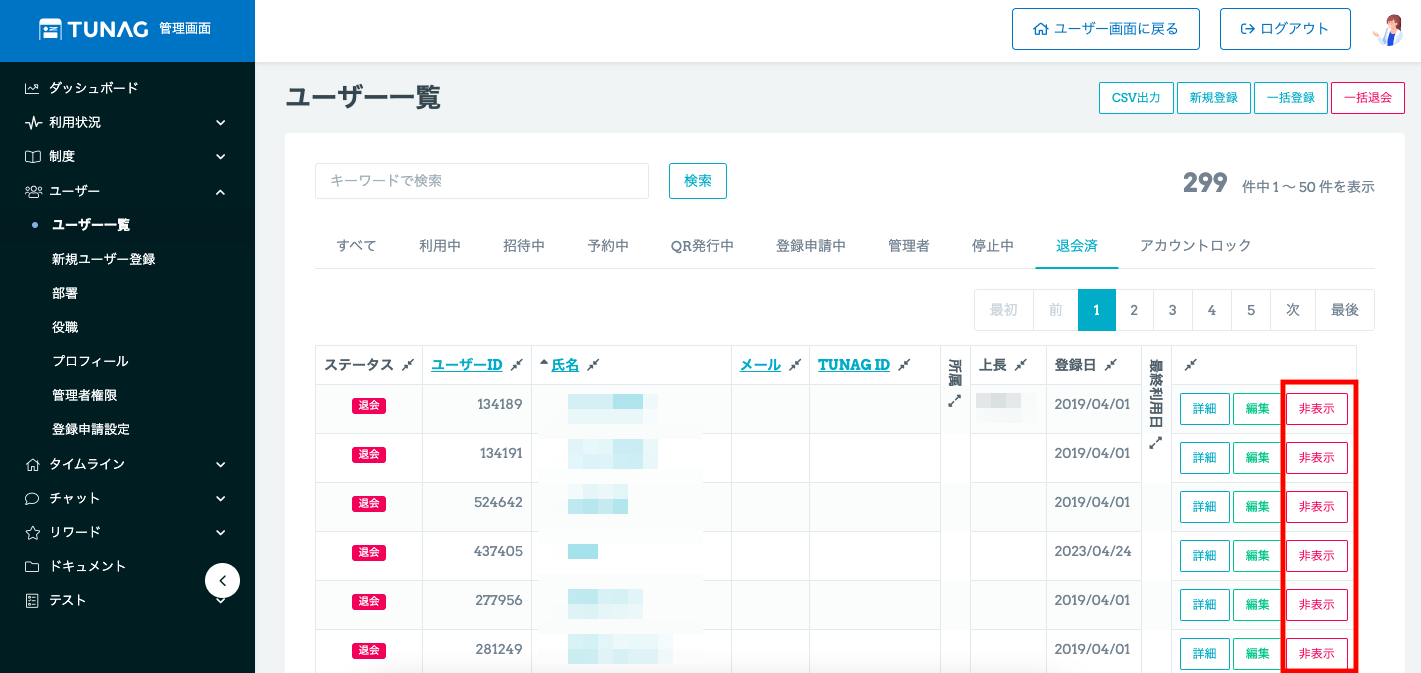This screenshot has height=673, width=1421.
Task: Click 非表示 for user 134191
Action: click(1317, 458)
